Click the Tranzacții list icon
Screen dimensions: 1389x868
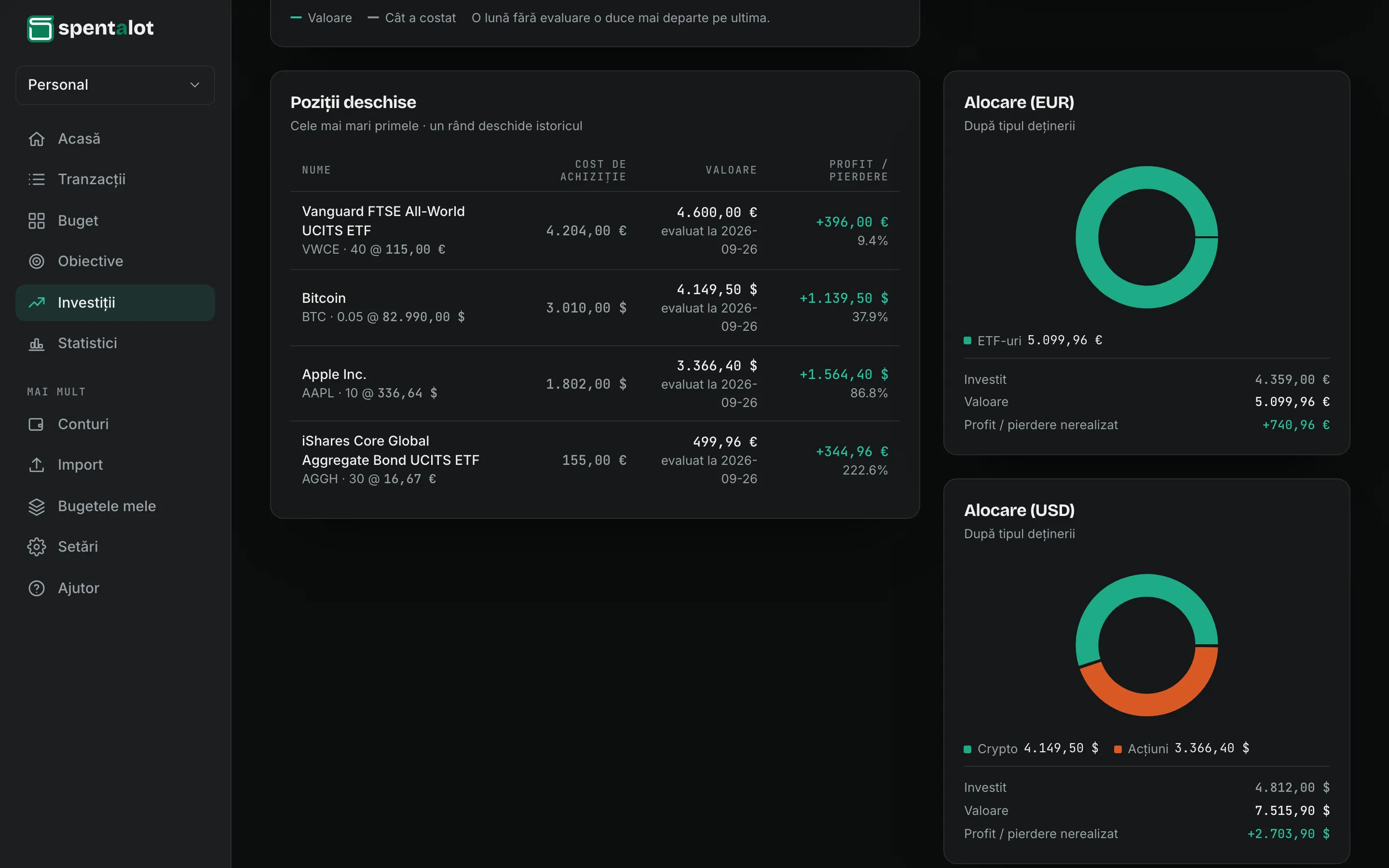coord(37,180)
